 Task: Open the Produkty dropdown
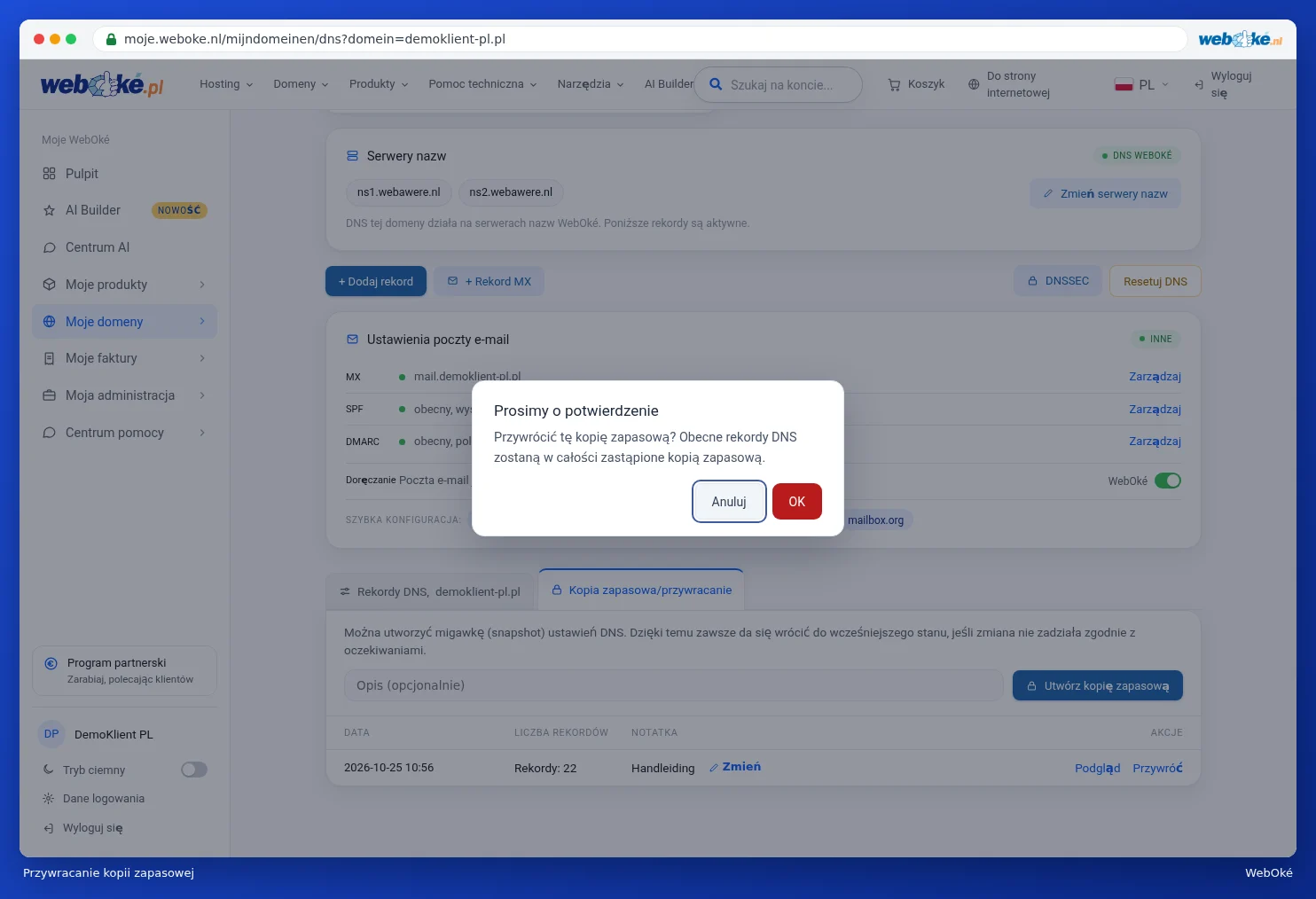pos(379,84)
